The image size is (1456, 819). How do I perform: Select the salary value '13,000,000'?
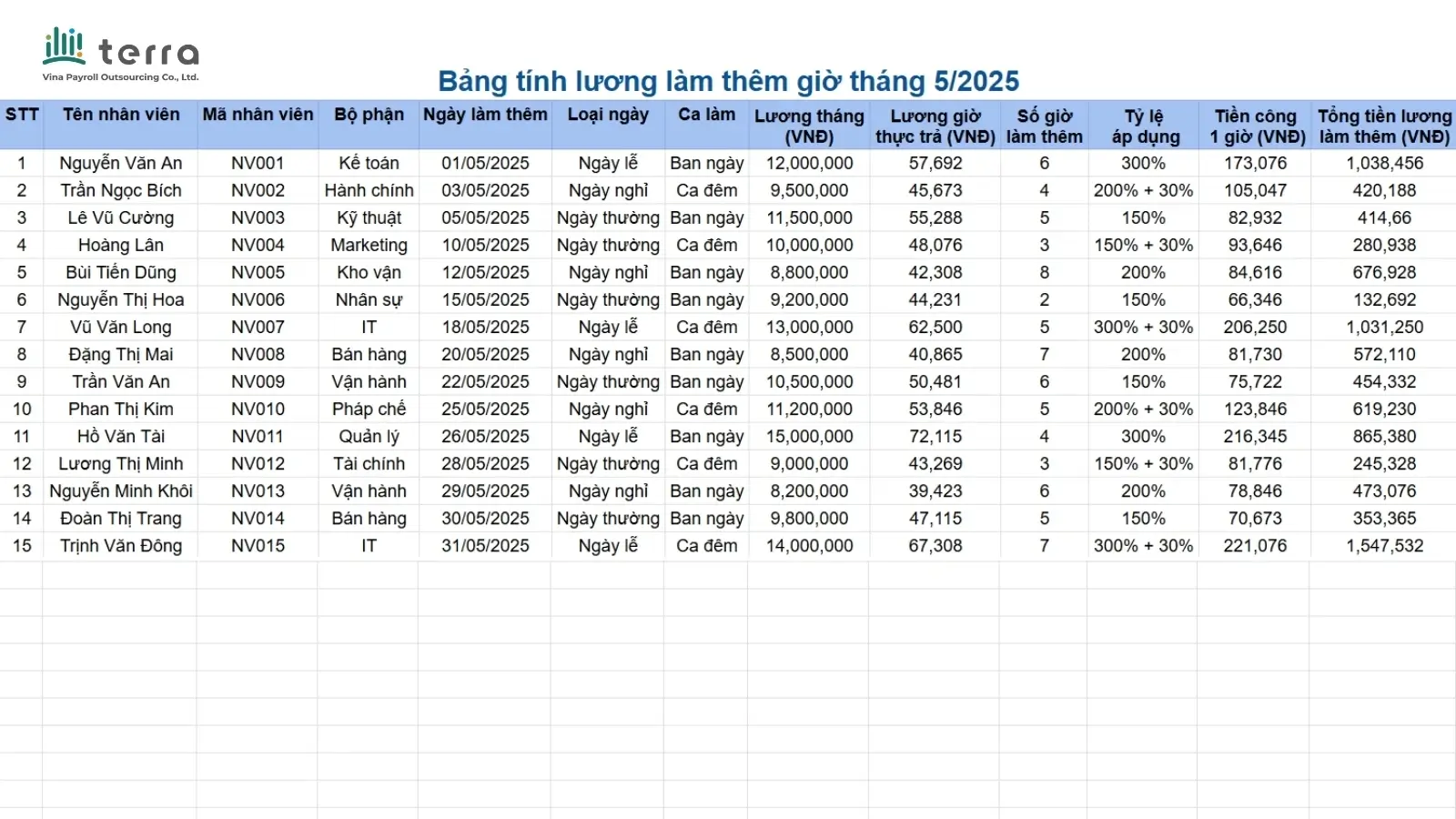[809, 327]
